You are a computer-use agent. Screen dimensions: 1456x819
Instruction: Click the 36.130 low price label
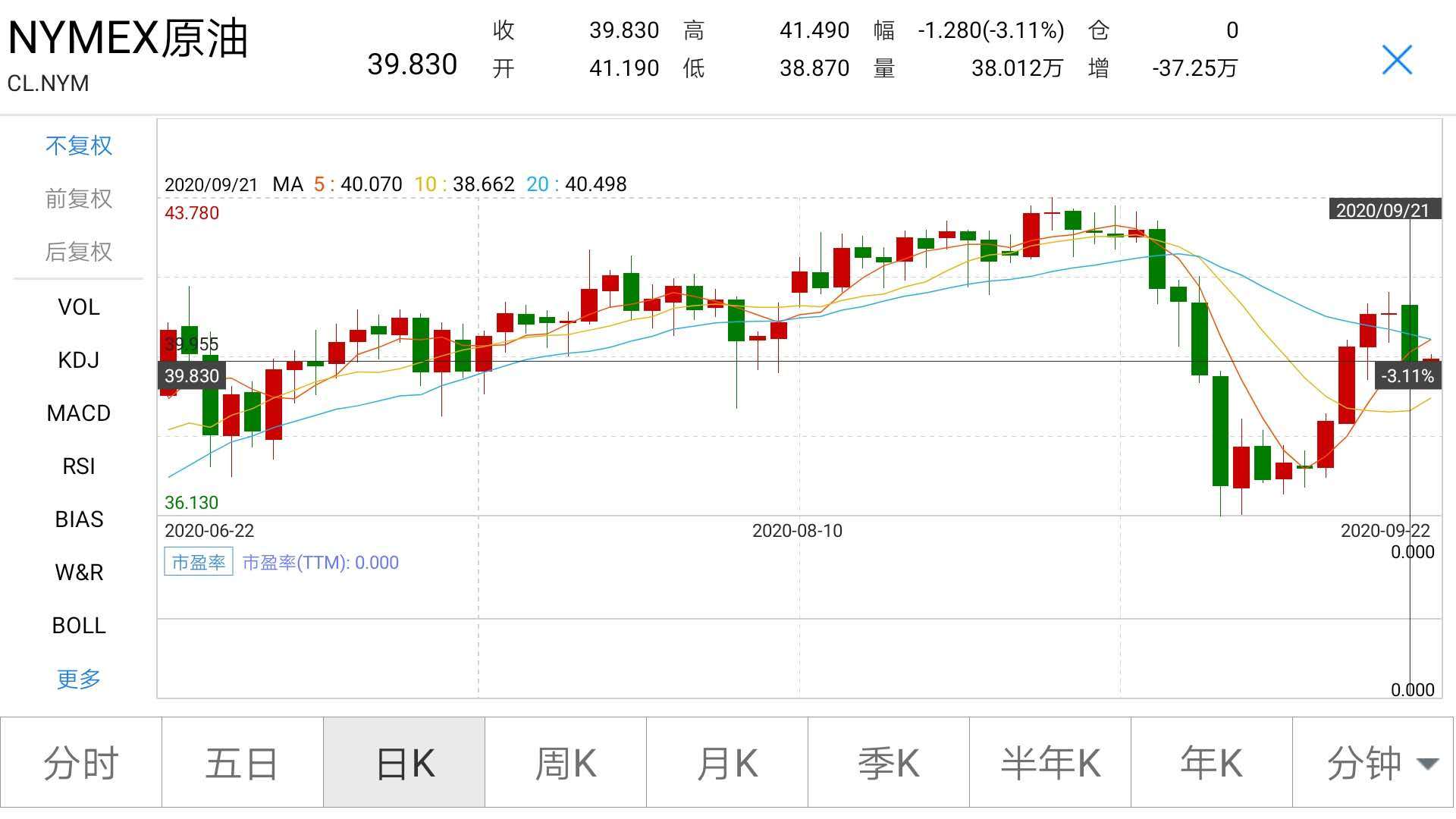[192, 503]
